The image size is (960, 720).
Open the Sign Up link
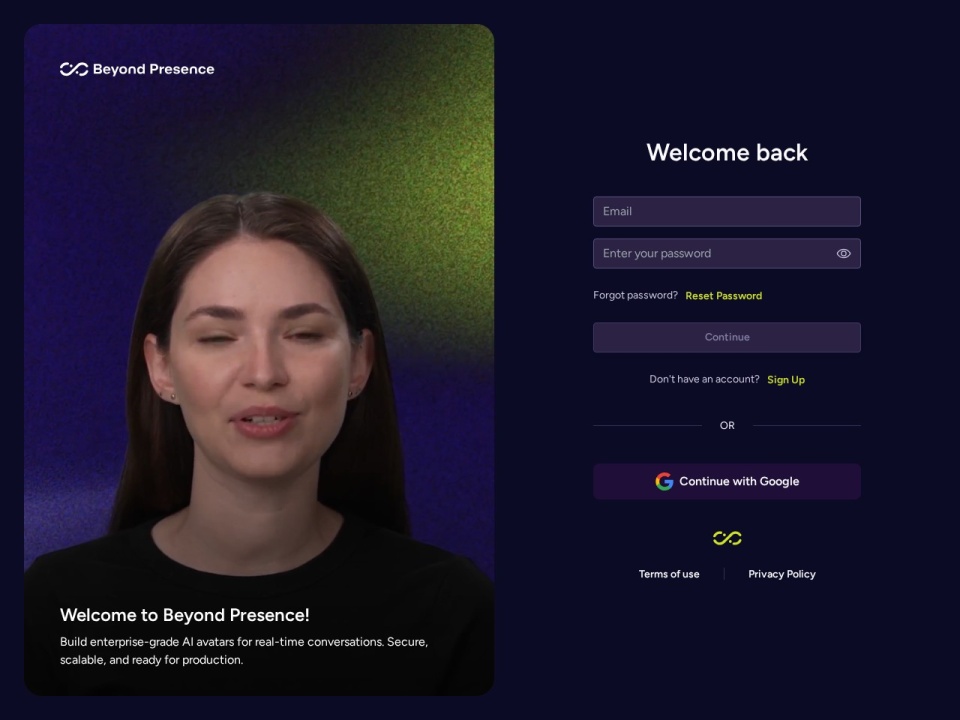[786, 380]
